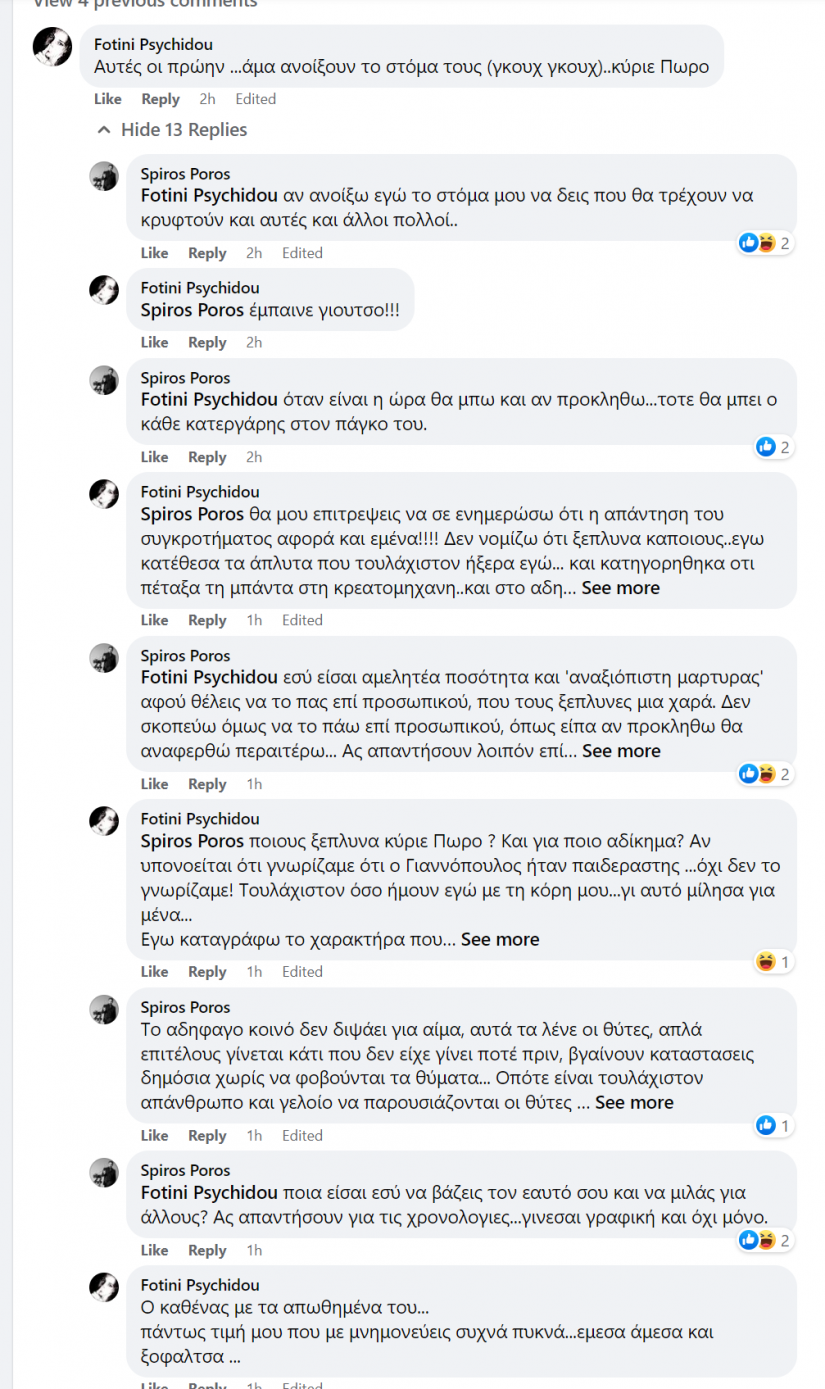Image resolution: width=825 pixels, height=1389 pixels.
Task: Collapse thread with Hide 13 Replies
Action: pos(172,130)
